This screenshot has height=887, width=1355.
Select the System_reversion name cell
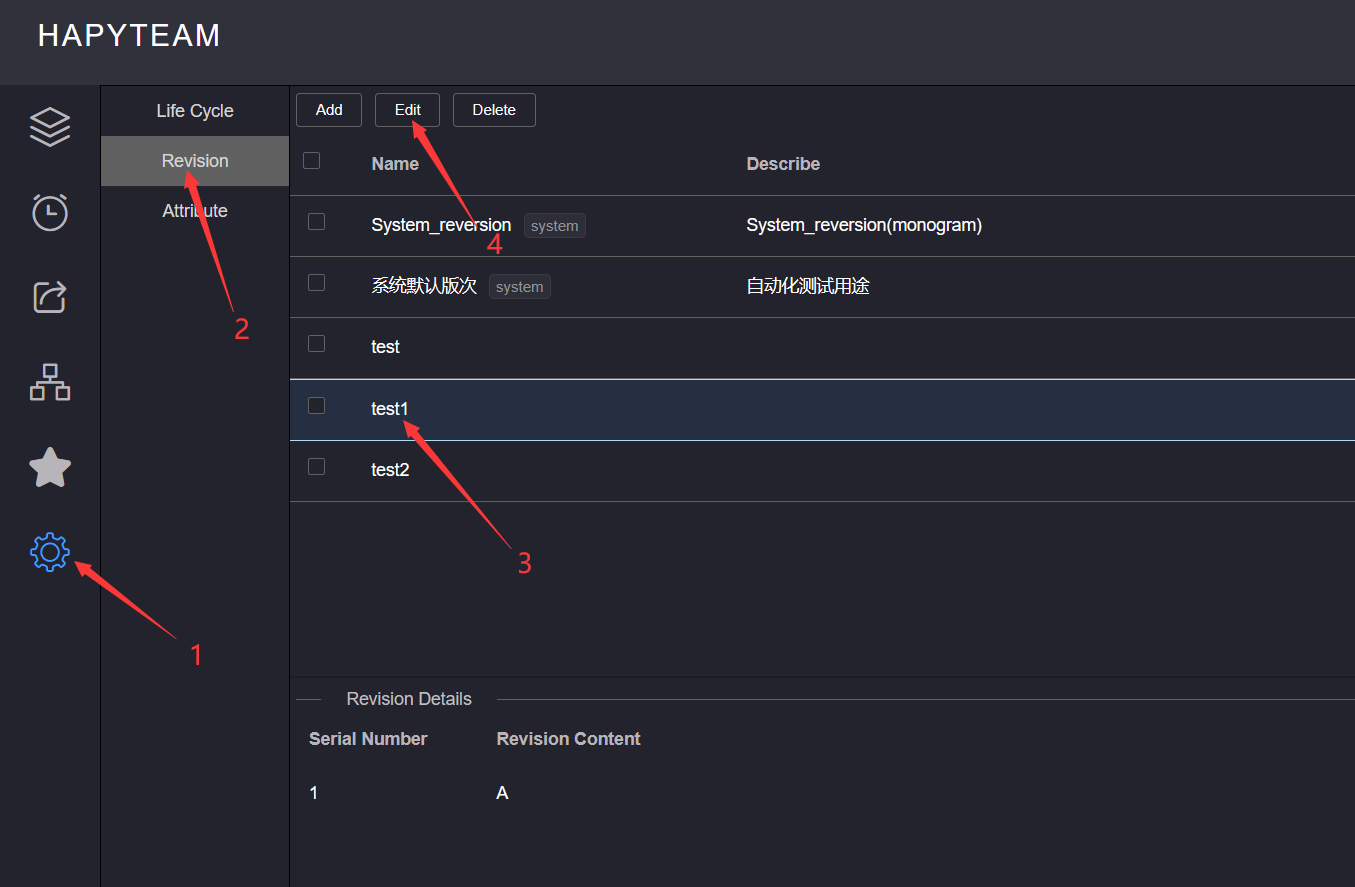coord(441,225)
